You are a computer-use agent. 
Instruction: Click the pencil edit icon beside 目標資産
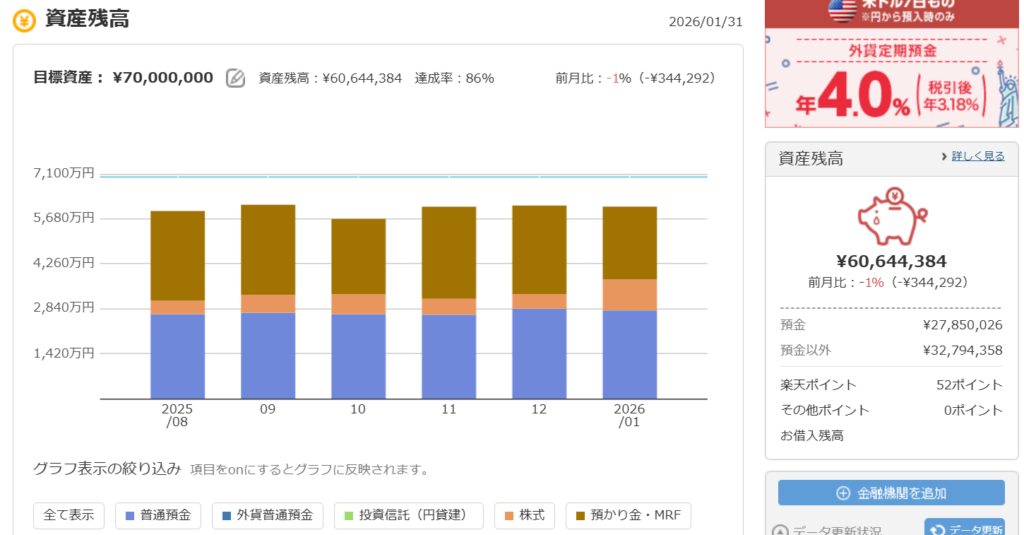tap(235, 78)
